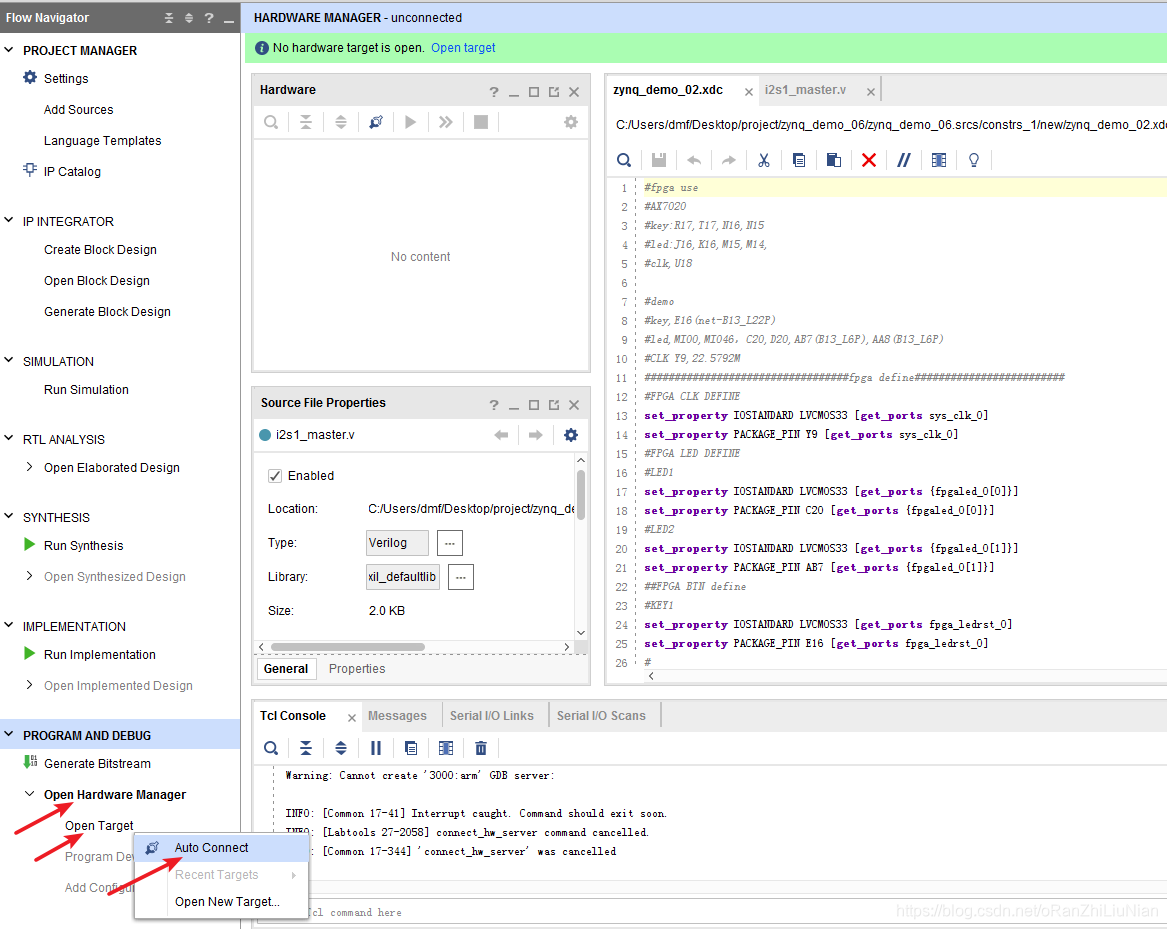Screen dimensions: 1167x929
Task: Collapse SIMULATION section
Action: (x=9, y=361)
